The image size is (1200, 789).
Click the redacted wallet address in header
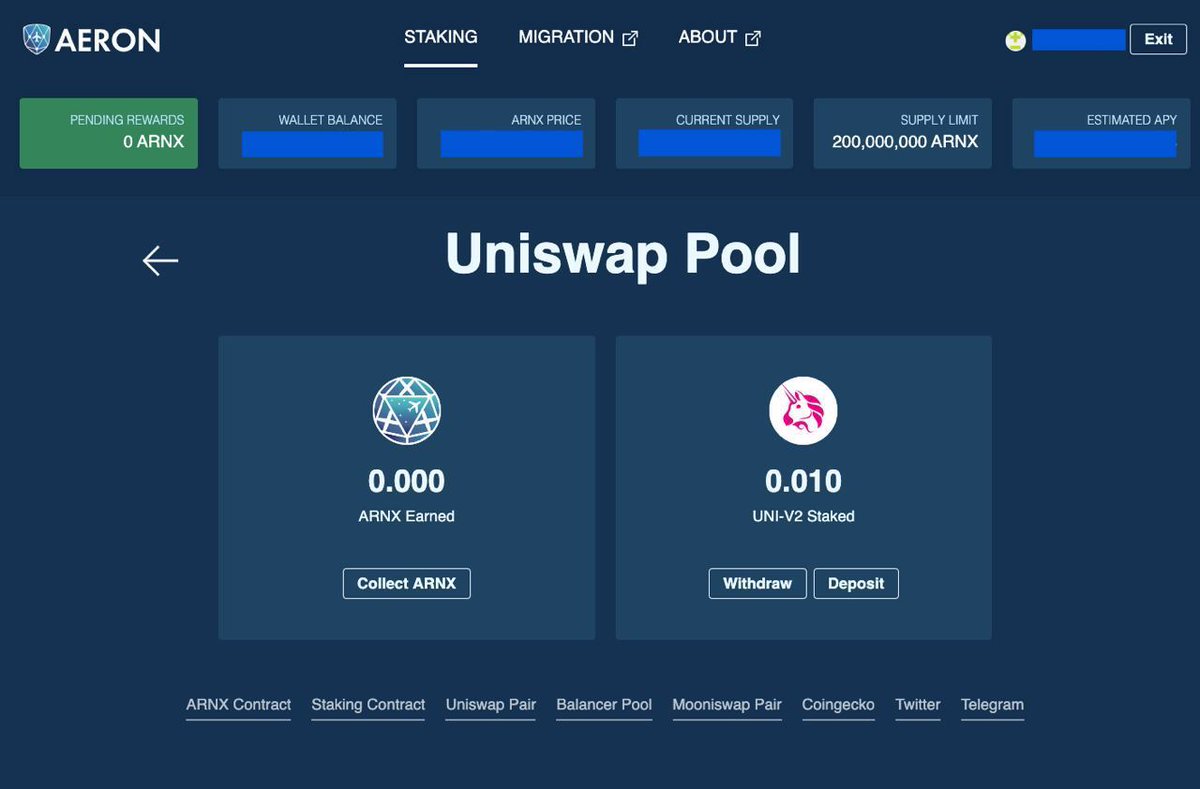1078,40
